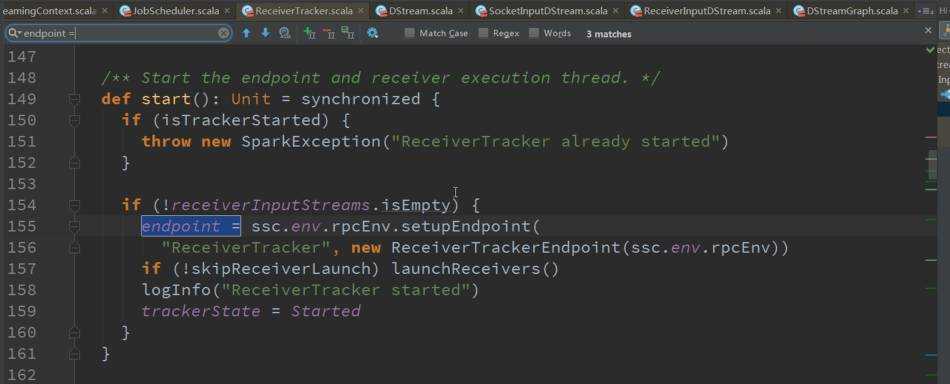This screenshot has width=950, height=384.
Task: Unselect the last occurrence icon
Action: pos(329,33)
